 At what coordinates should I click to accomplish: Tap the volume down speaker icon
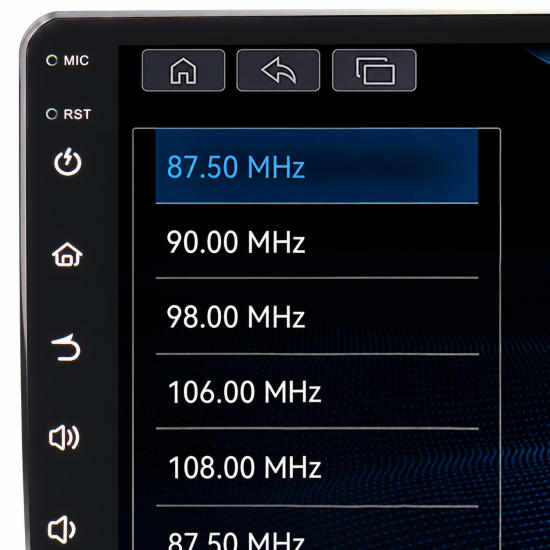[62, 529]
